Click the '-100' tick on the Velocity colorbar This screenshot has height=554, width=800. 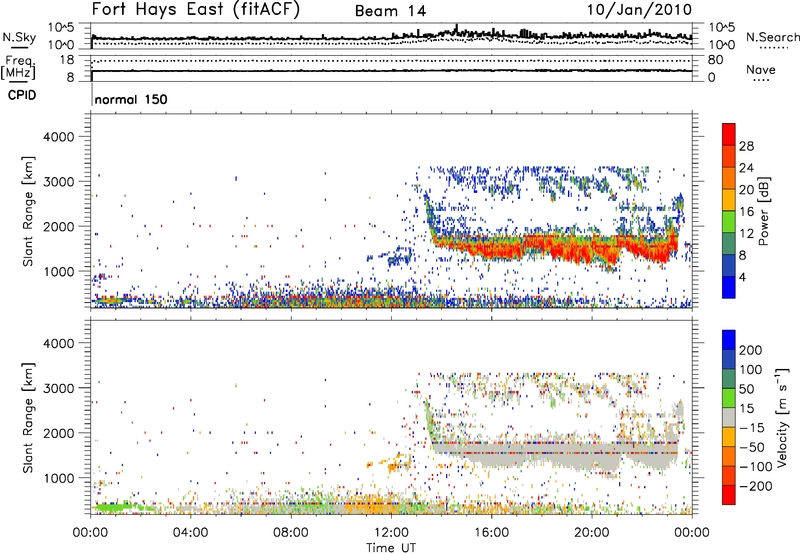756,466
